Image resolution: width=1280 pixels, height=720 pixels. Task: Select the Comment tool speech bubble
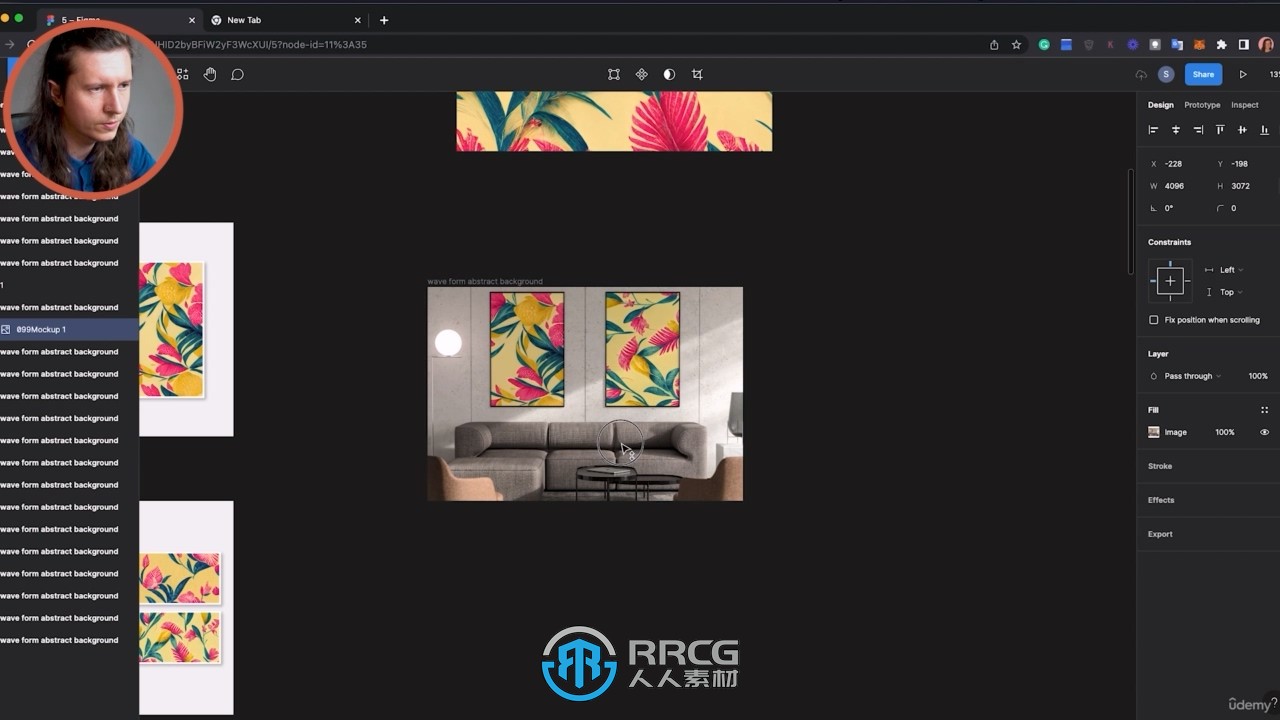237,74
